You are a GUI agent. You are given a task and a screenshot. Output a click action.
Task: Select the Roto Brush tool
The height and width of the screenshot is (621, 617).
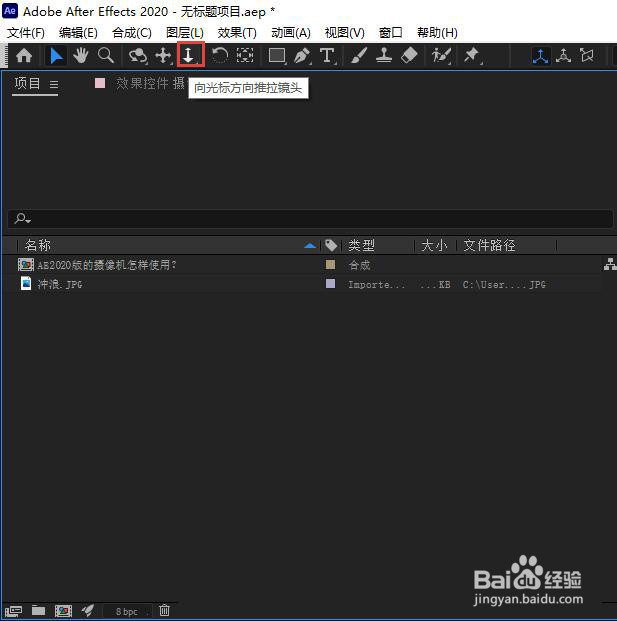point(441,55)
